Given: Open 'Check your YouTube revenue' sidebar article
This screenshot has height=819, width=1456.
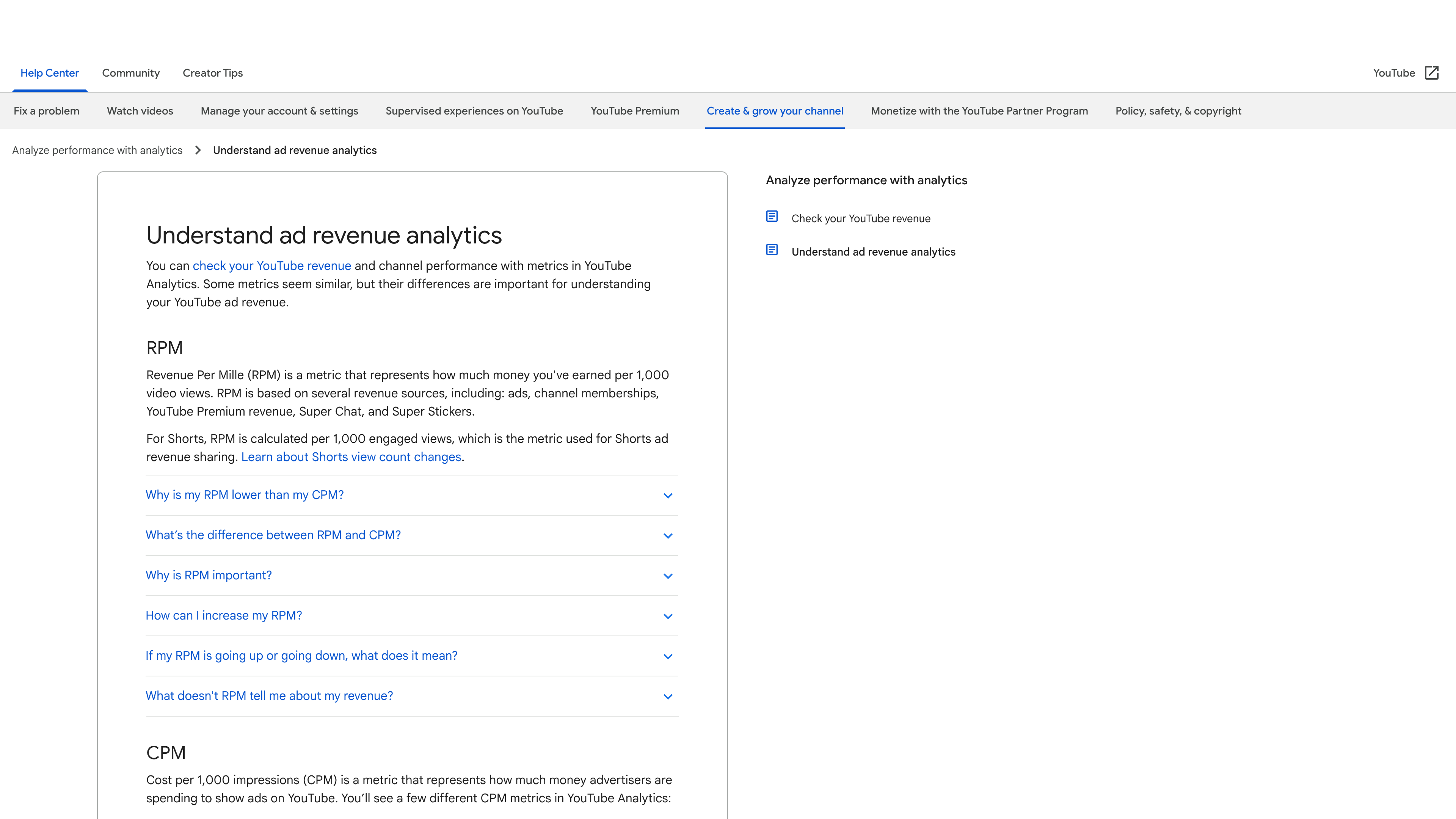Looking at the screenshot, I should 860,219.
